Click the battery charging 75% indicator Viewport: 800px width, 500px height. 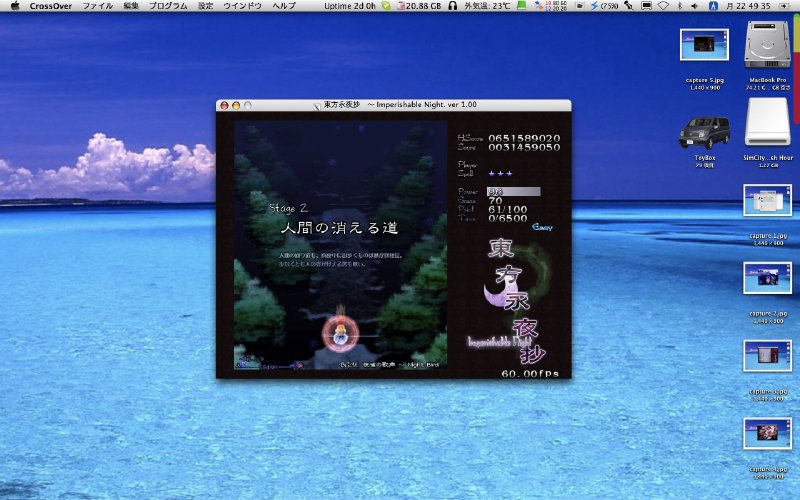tap(604, 6)
